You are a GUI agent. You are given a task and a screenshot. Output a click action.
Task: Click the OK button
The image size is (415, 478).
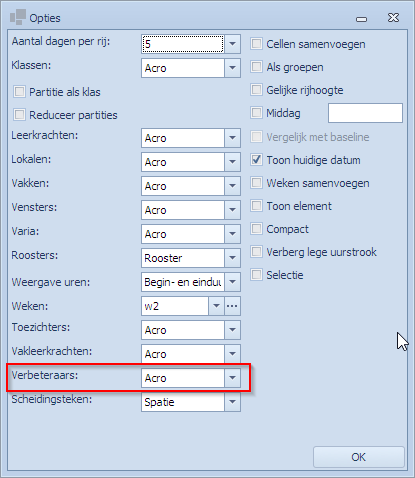point(359,457)
